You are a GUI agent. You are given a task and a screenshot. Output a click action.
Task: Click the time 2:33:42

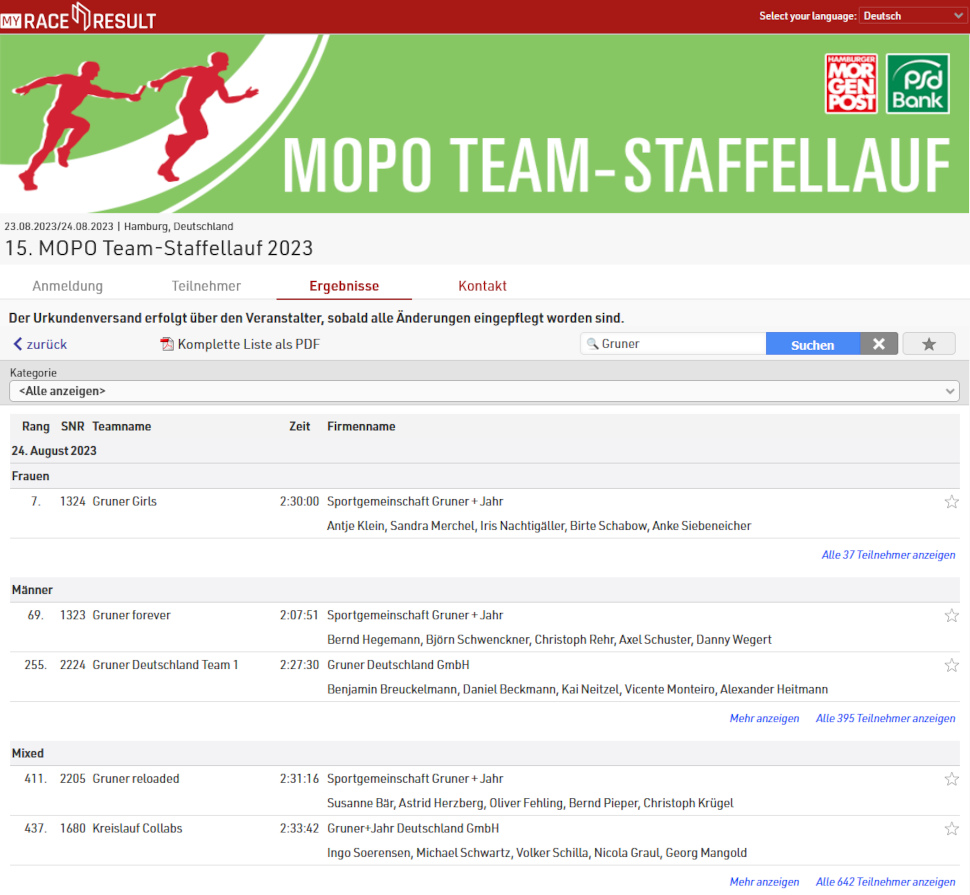[x=299, y=828]
